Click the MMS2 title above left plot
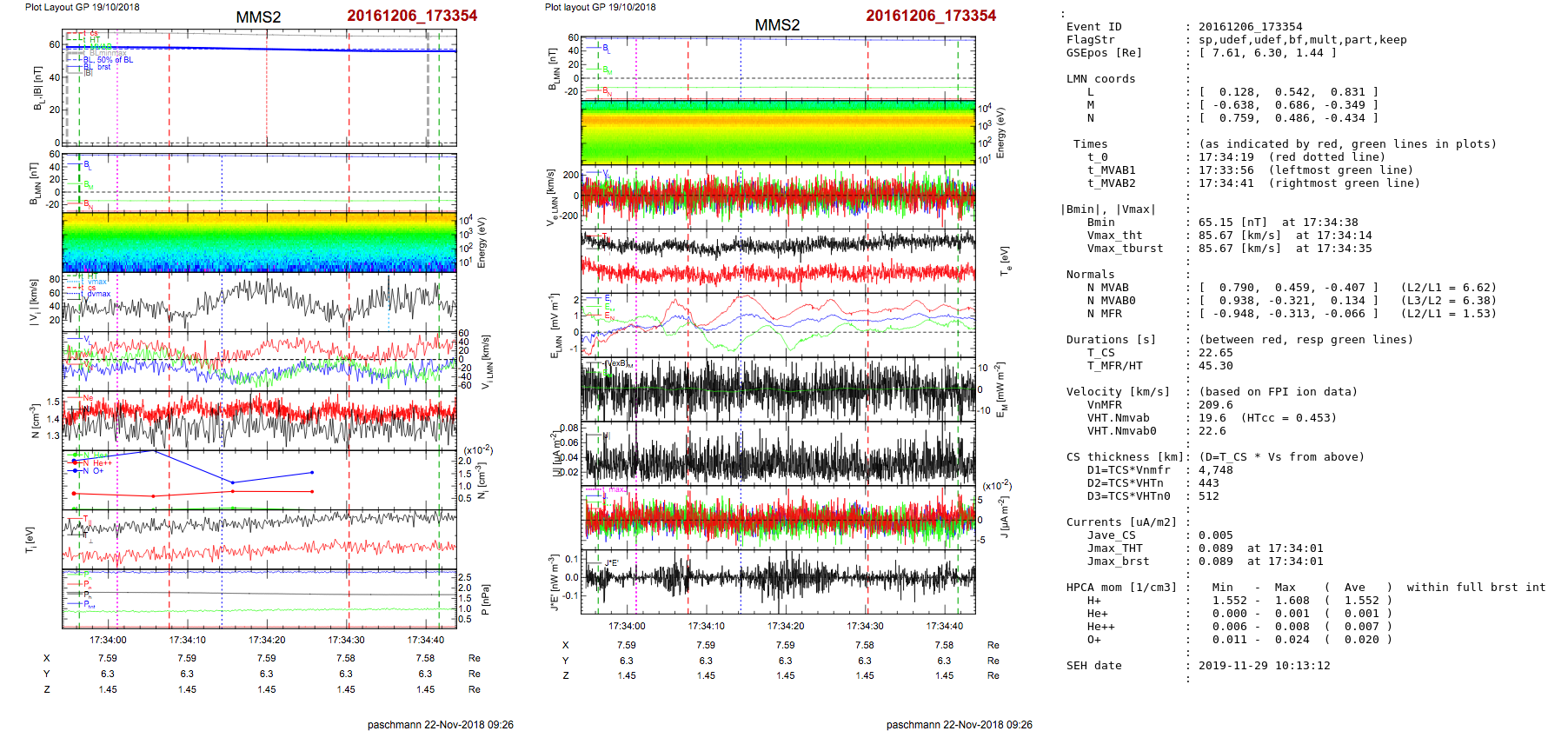1568x731 pixels. 258,17
